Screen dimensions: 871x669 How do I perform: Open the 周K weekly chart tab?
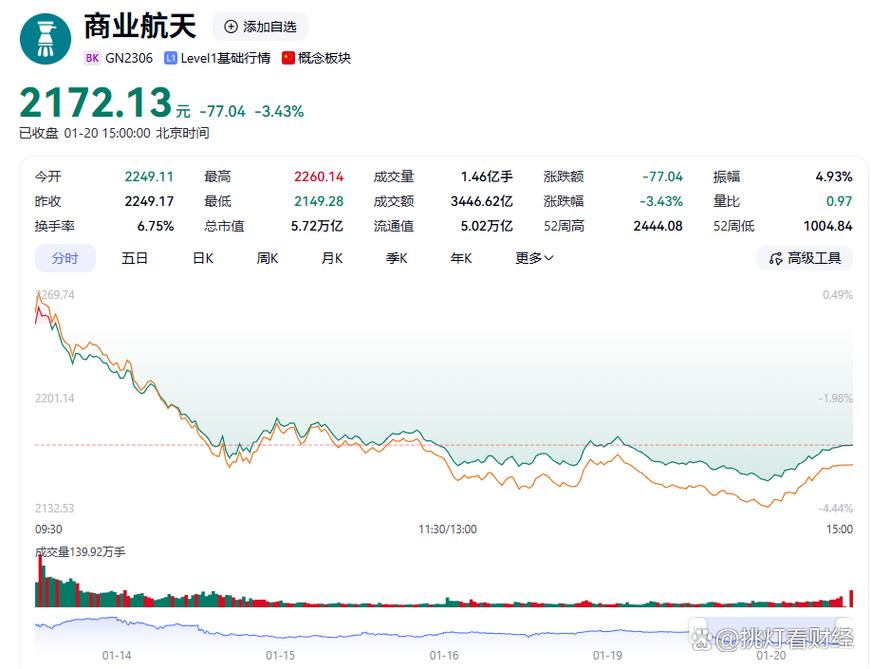coord(266,258)
